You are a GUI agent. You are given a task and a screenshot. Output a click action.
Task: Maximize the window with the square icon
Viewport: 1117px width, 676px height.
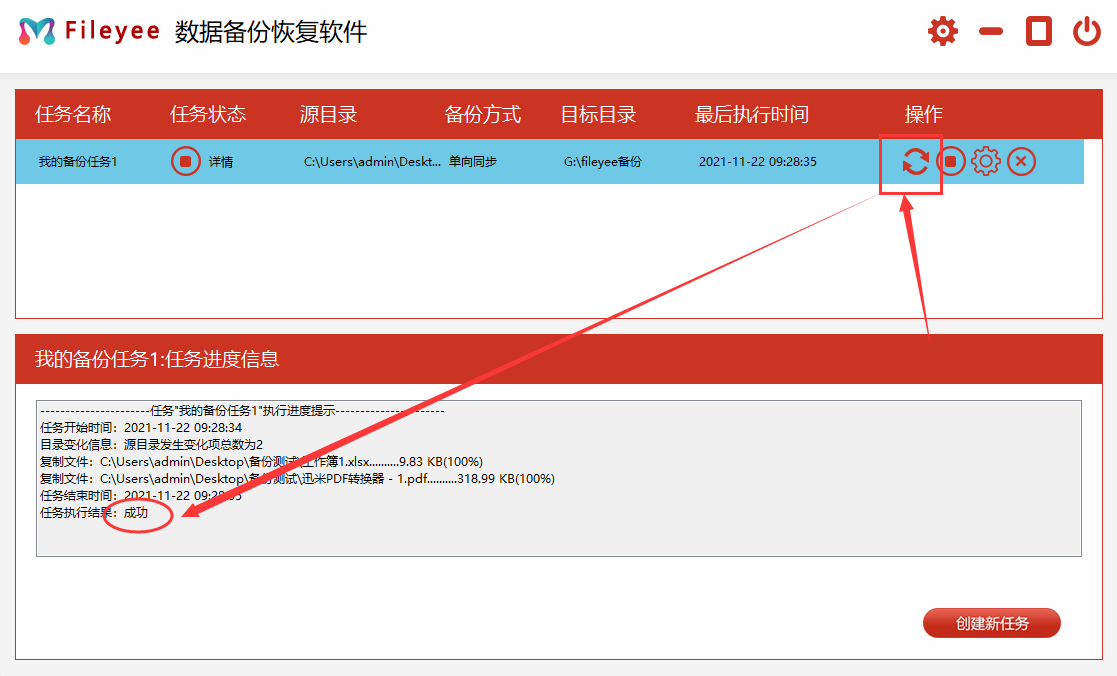tap(1039, 31)
